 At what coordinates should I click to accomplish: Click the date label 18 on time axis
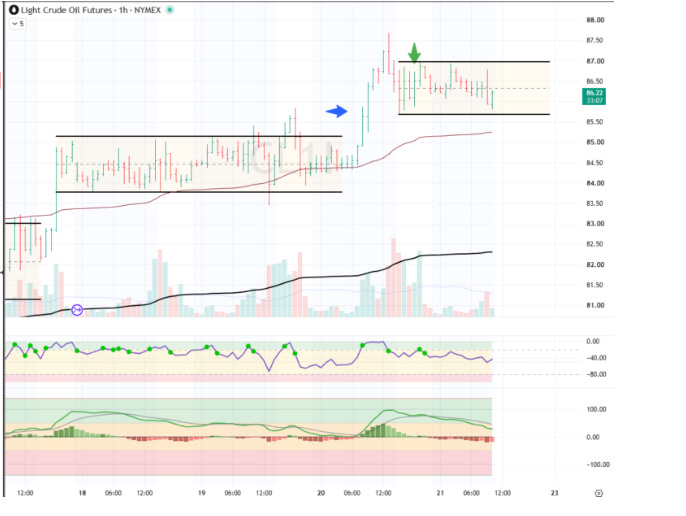[x=82, y=493]
